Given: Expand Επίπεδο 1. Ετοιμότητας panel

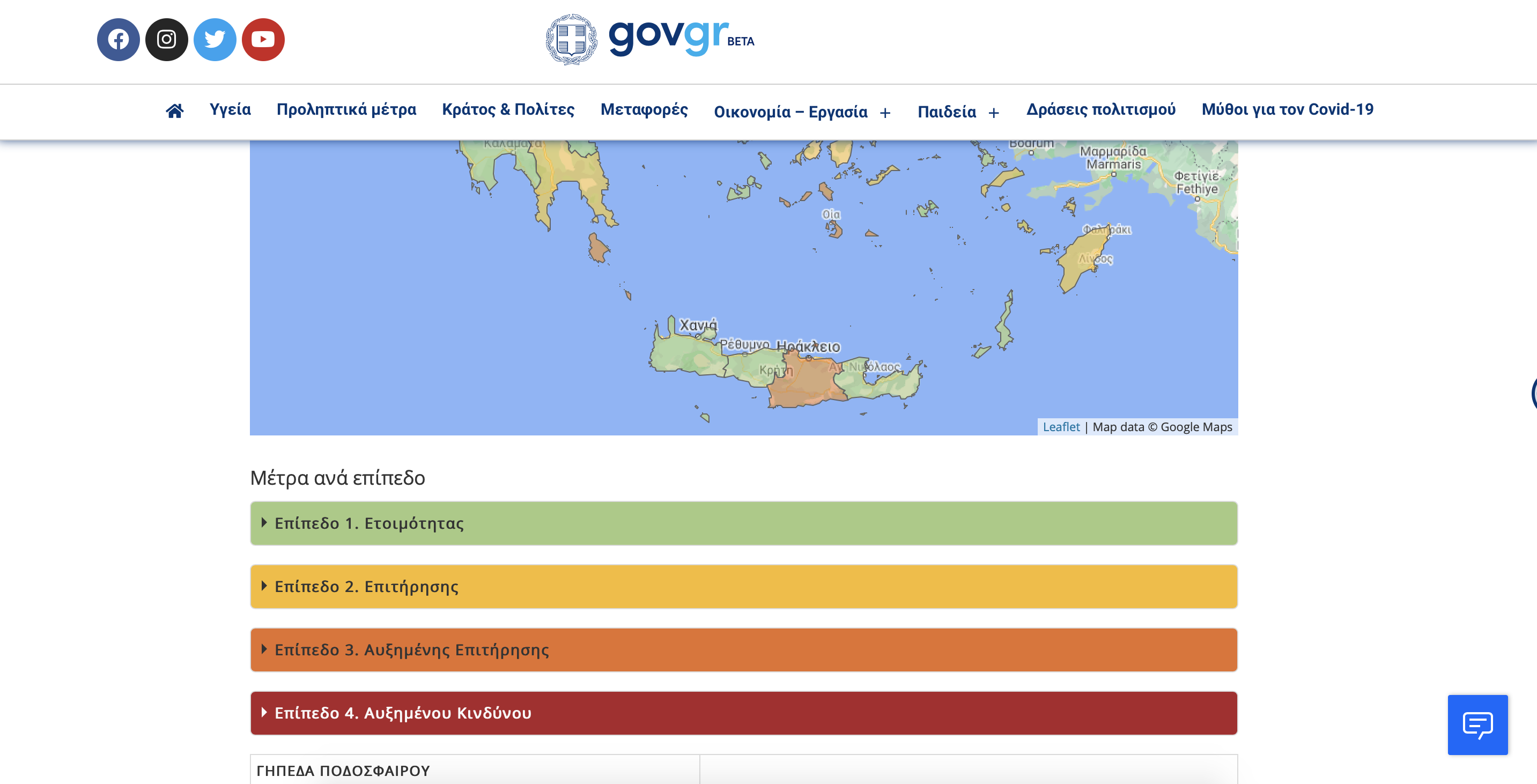Looking at the screenshot, I should click(x=369, y=523).
